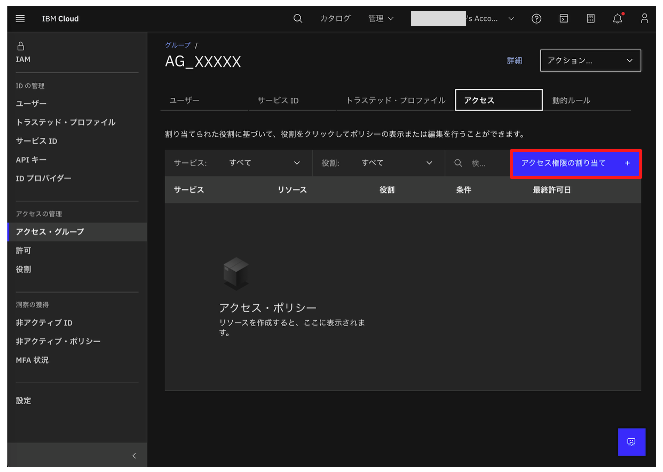Open the user profile avatar icon
663x472 pixels.
coord(644,19)
